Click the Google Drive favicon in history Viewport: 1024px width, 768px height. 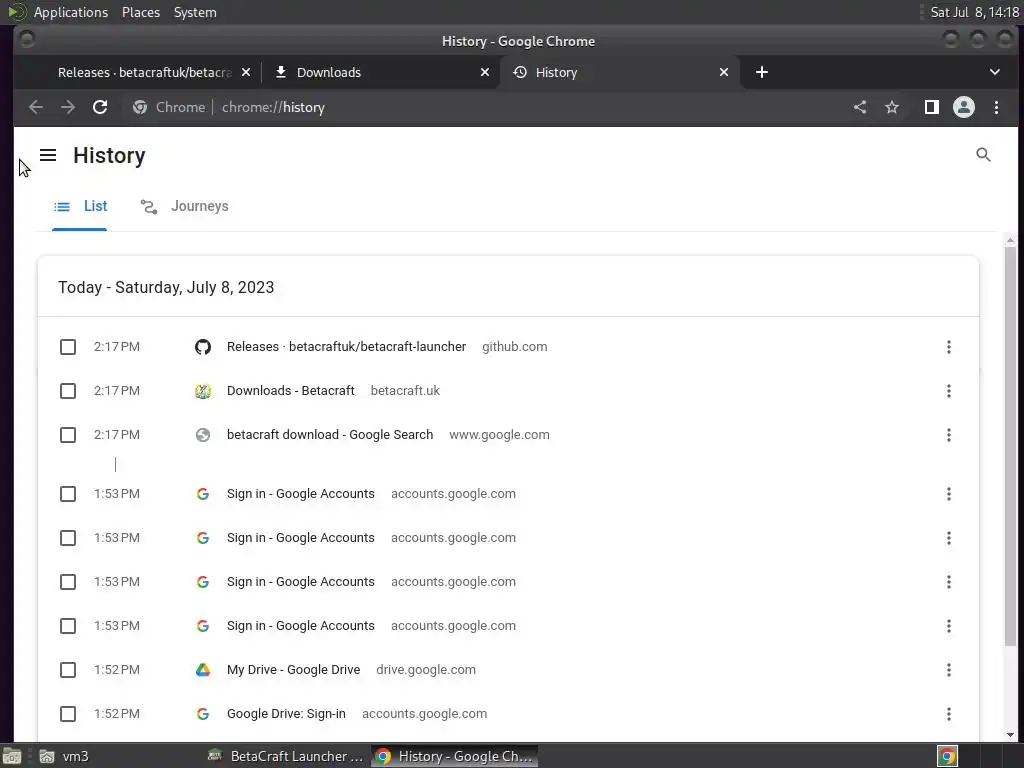coord(203,670)
